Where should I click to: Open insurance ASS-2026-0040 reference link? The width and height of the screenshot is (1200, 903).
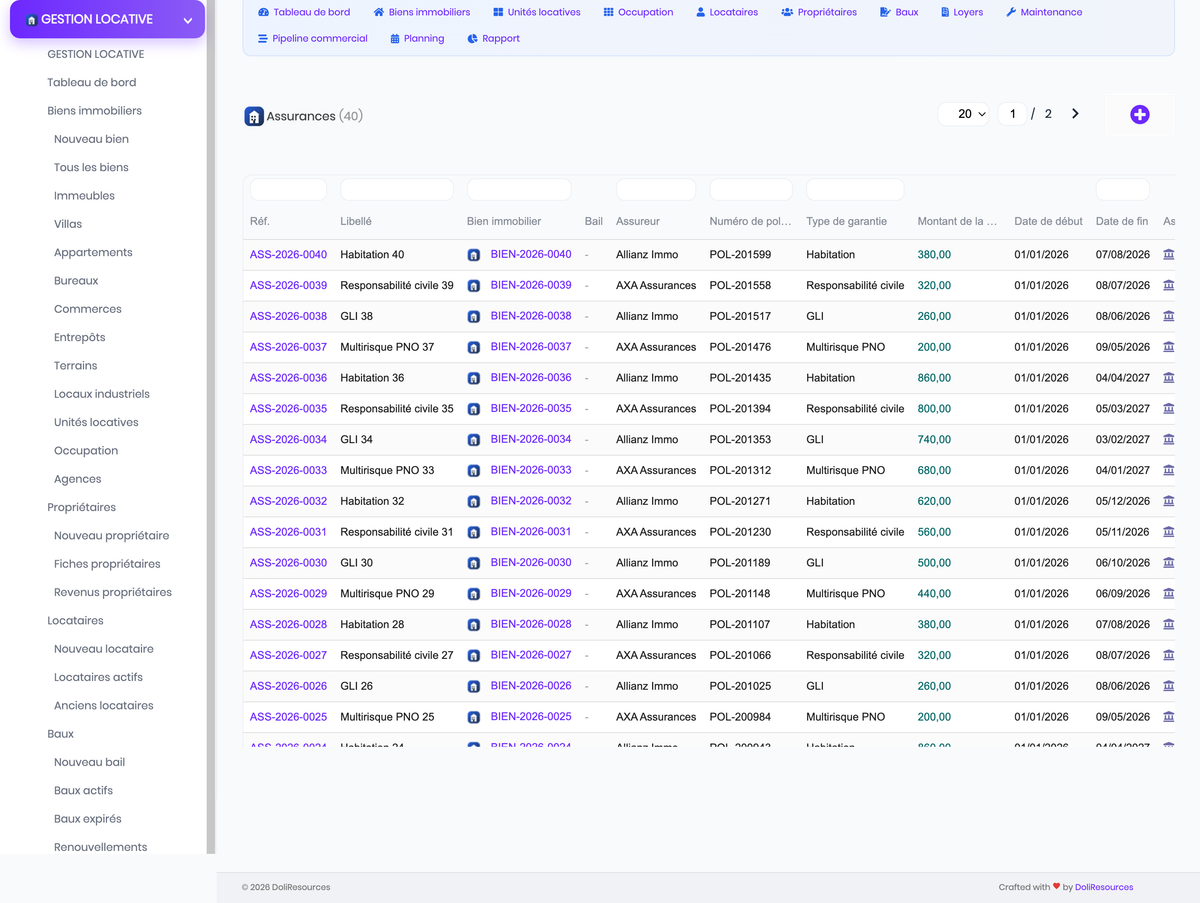pos(288,255)
